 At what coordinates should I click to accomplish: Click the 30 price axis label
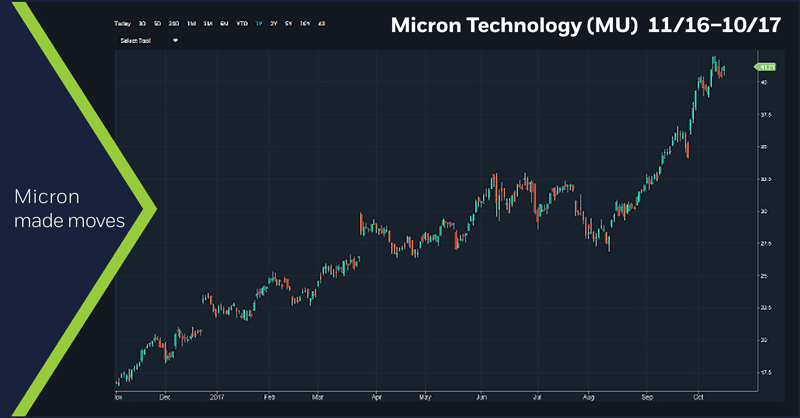point(763,211)
